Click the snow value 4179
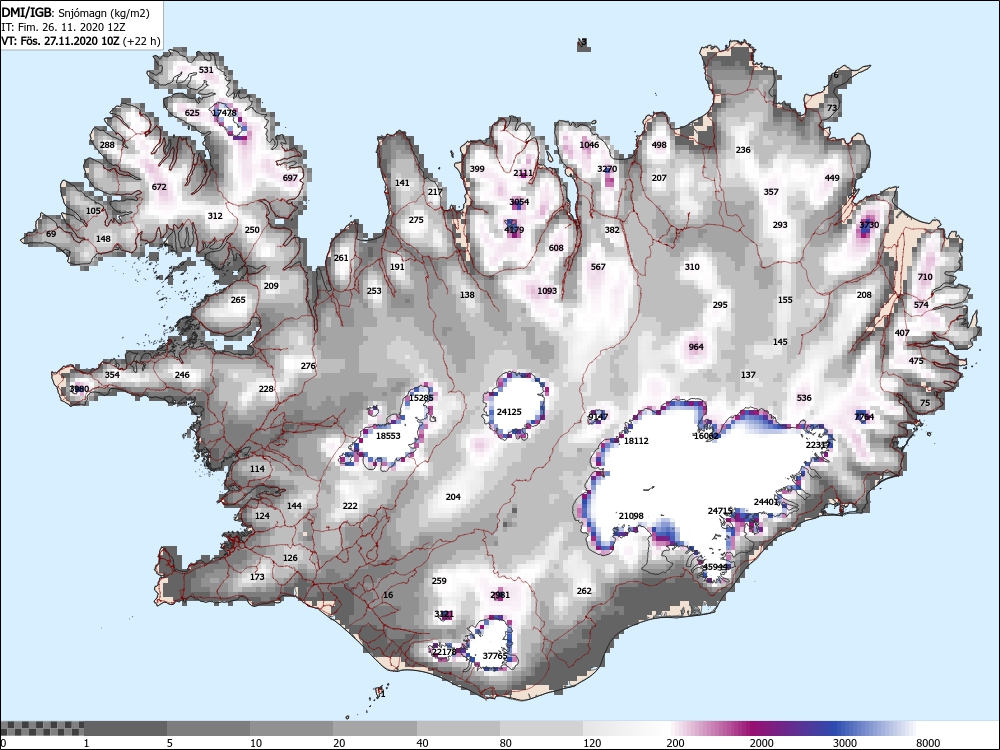 [514, 230]
